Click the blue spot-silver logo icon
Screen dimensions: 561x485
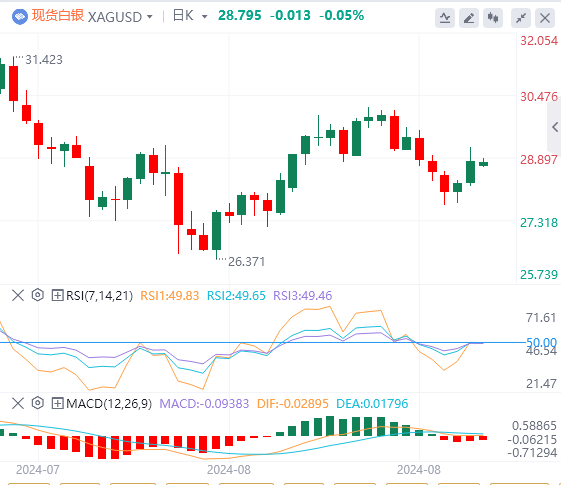click(x=20, y=16)
